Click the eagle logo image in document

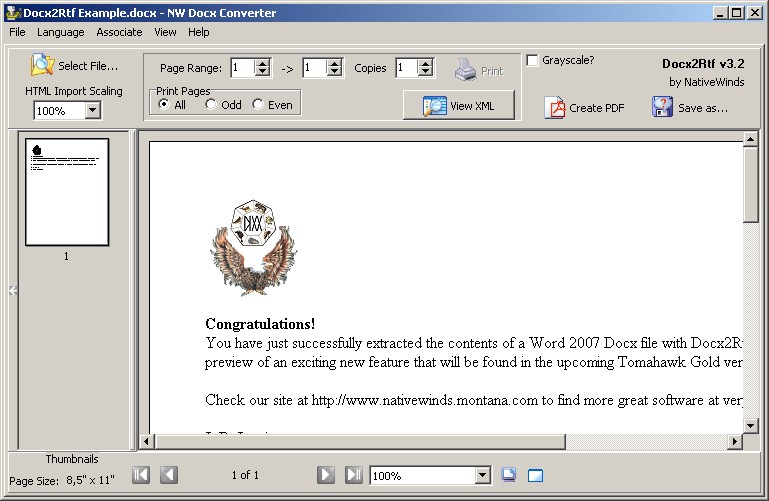[254, 248]
